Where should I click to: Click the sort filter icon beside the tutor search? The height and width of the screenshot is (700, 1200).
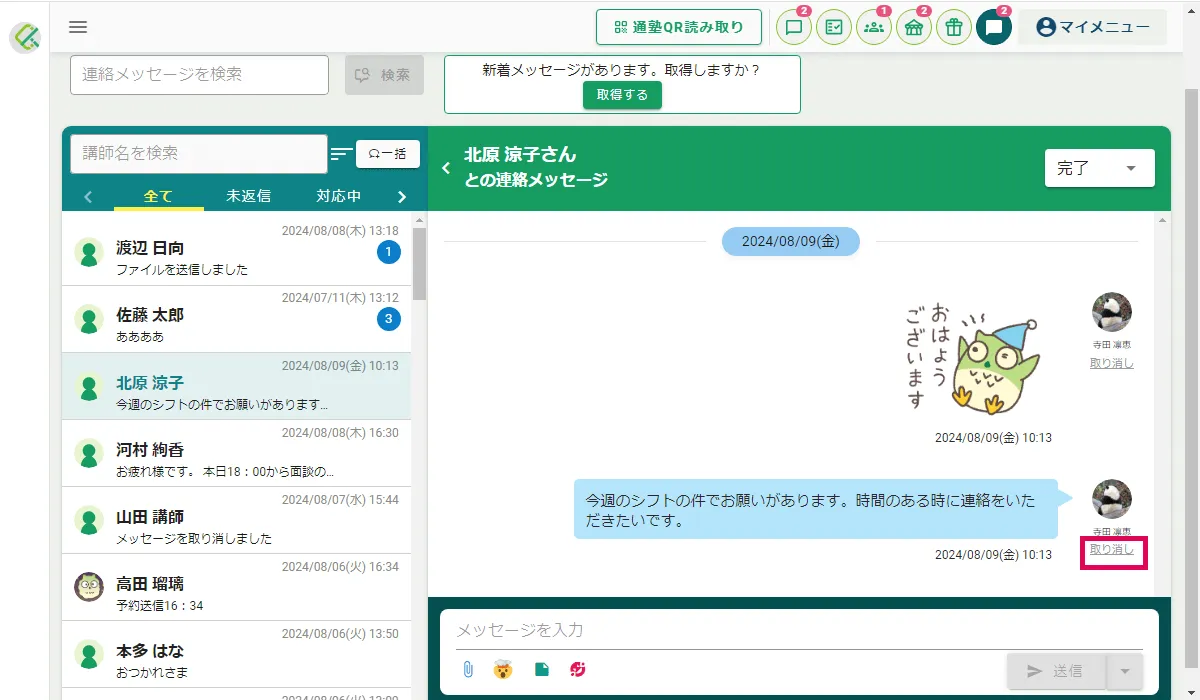click(342, 154)
